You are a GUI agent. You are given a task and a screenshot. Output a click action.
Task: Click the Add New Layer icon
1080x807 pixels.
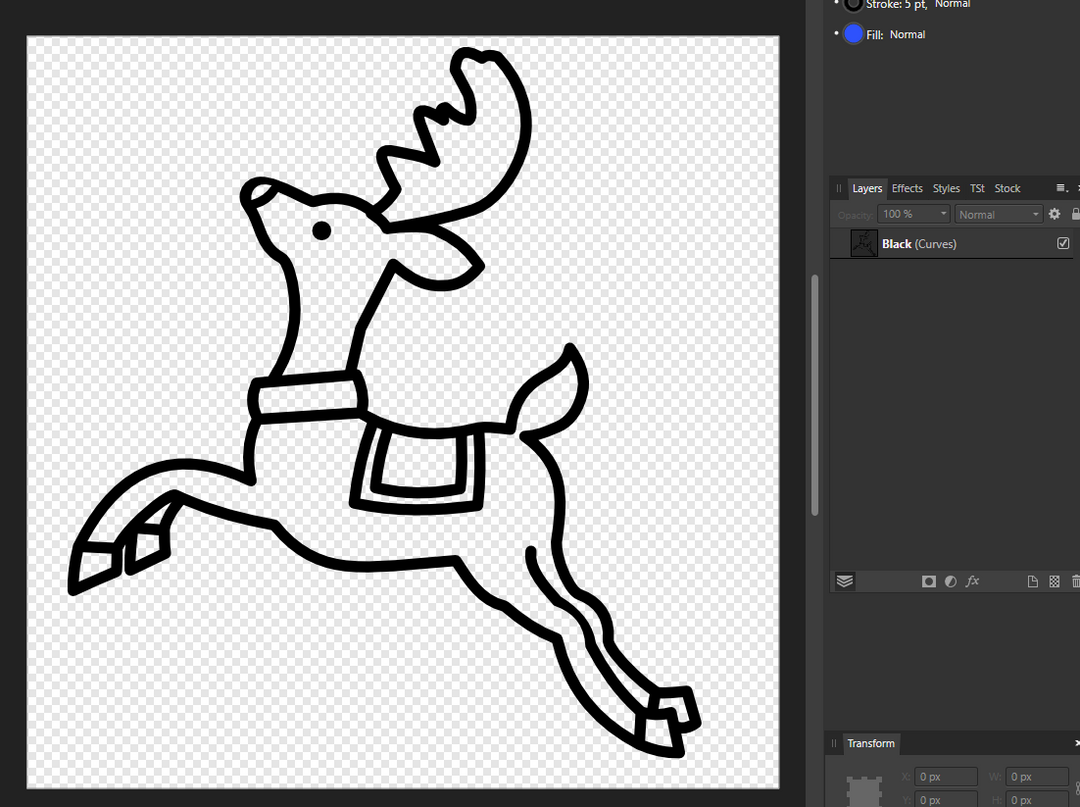(x=1033, y=581)
